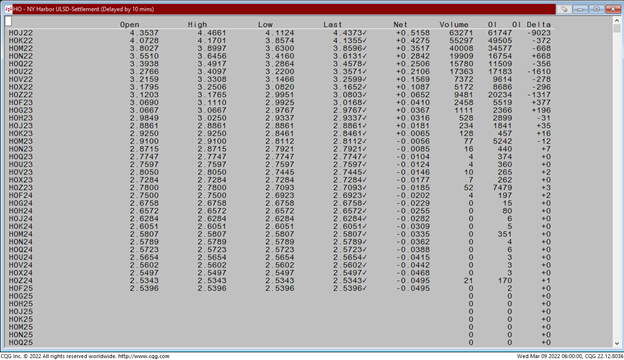Select the HOU22 contract symbol

click(21, 72)
